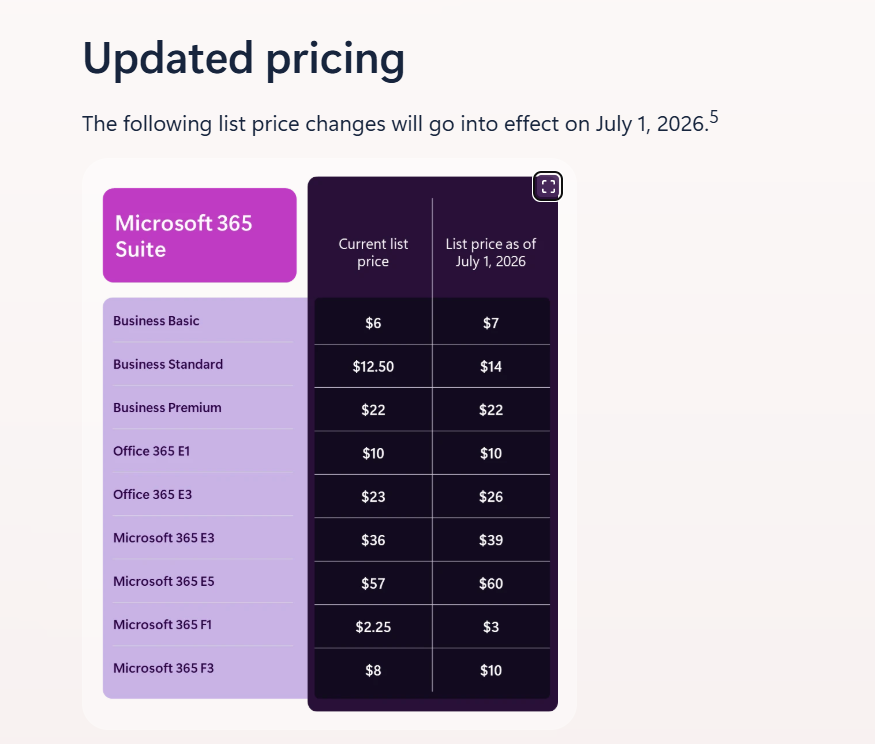This screenshot has height=744, width=875.
Task: Select the Office 365 E1 row label
Action: tap(151, 451)
